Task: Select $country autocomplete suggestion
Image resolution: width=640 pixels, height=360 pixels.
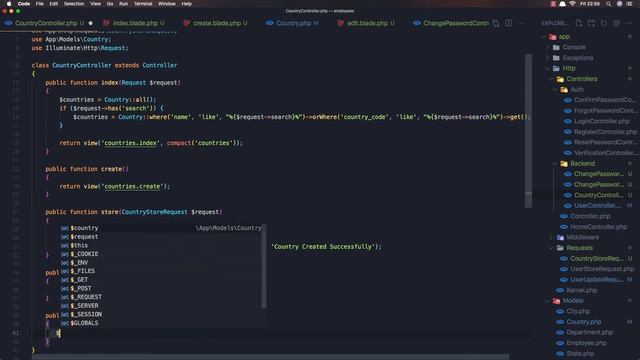Action: (x=161, y=228)
